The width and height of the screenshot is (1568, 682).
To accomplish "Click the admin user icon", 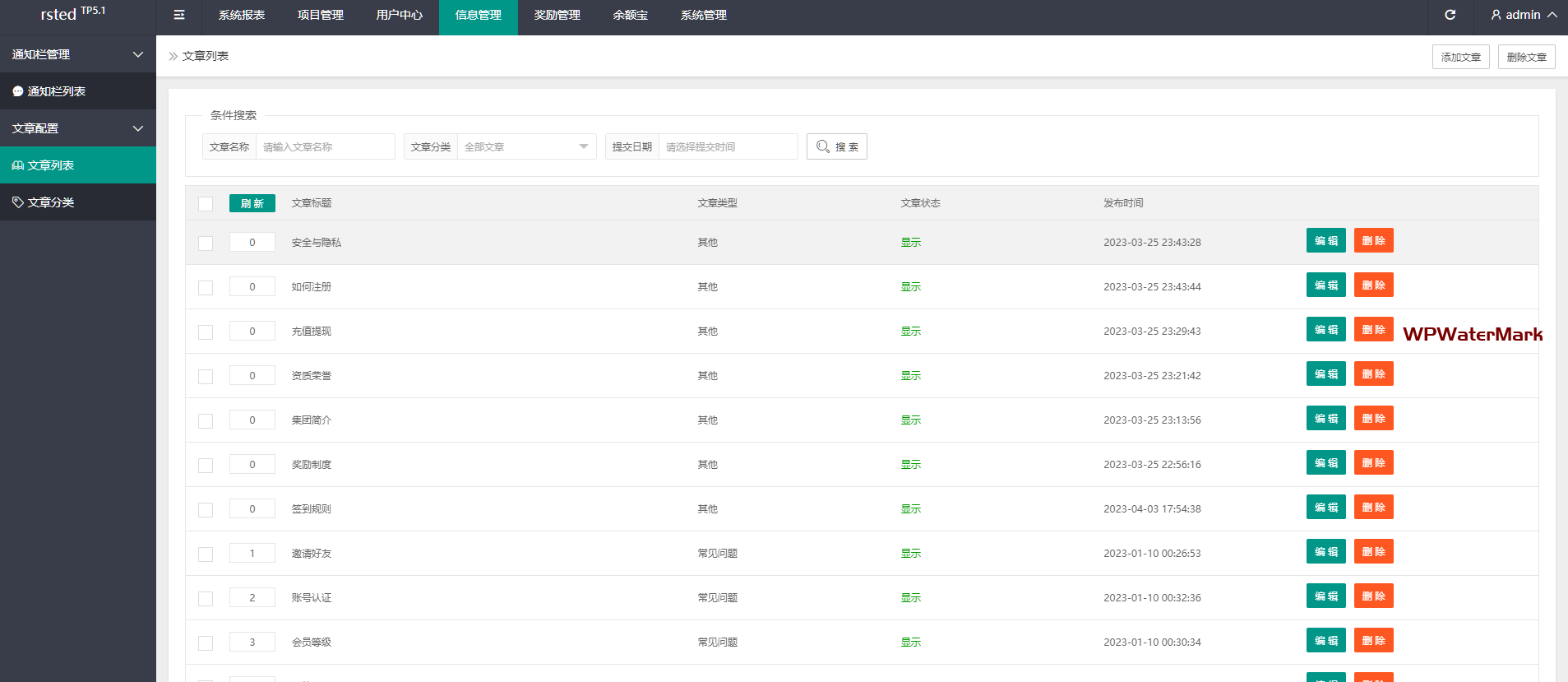I will 1496,15.
